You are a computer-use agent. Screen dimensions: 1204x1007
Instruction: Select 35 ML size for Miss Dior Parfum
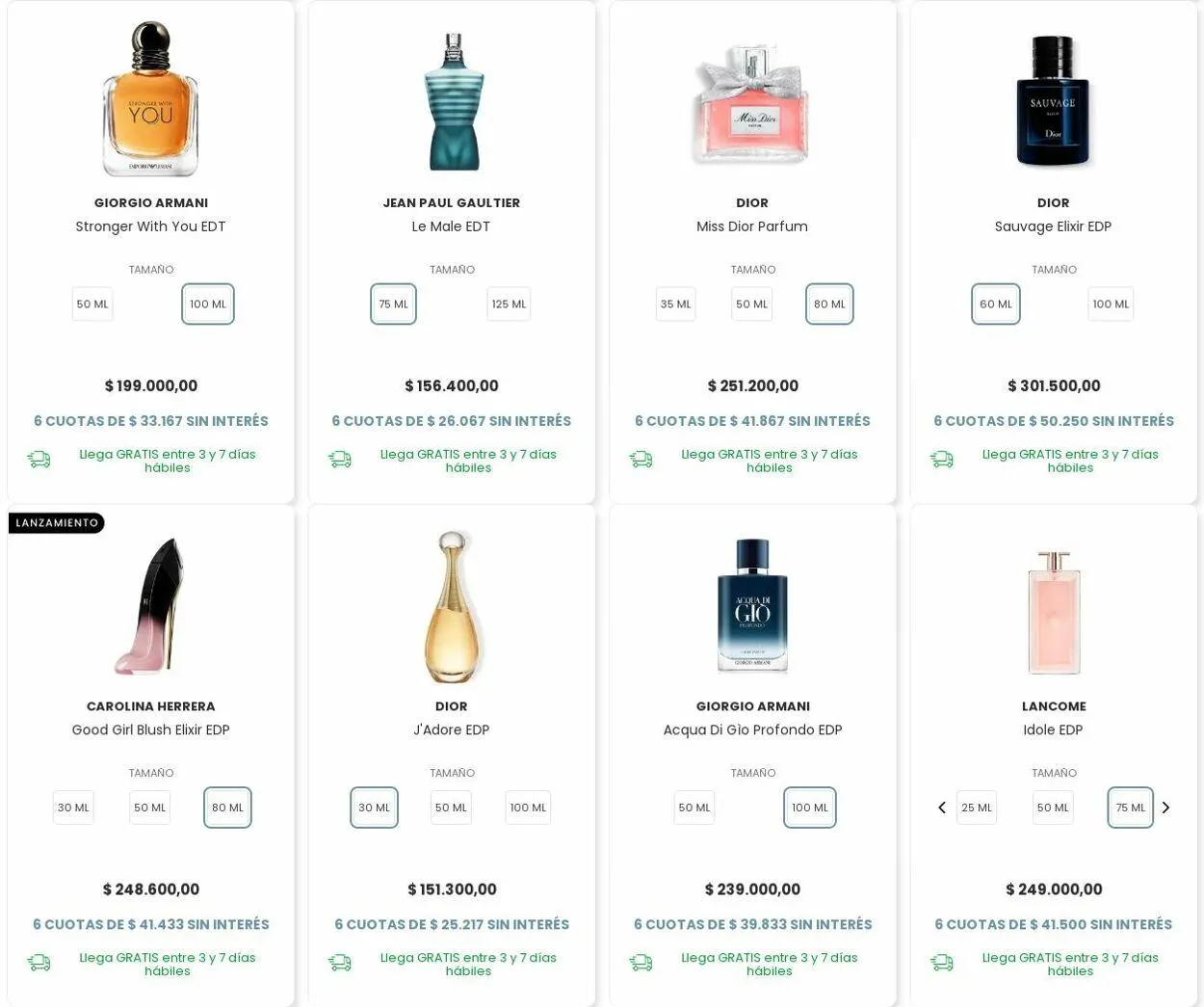click(675, 305)
